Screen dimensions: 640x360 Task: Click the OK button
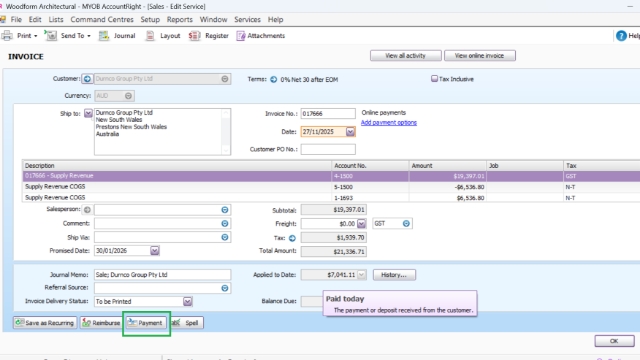(x=614, y=341)
